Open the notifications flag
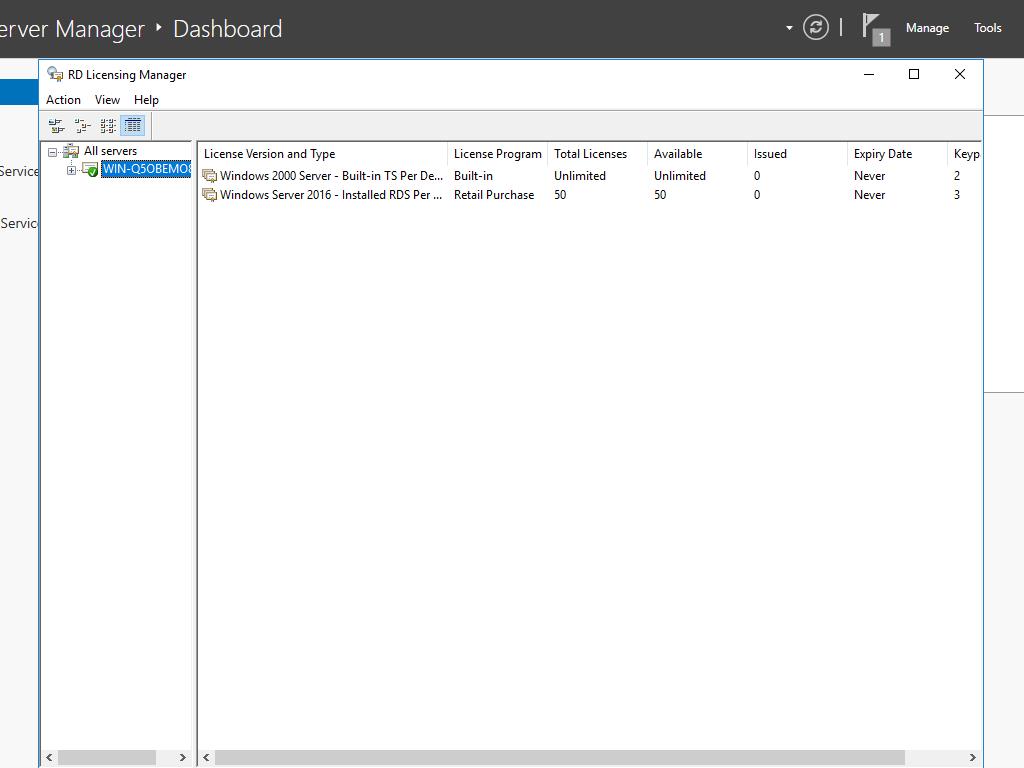The image size is (1024, 768). (872, 27)
